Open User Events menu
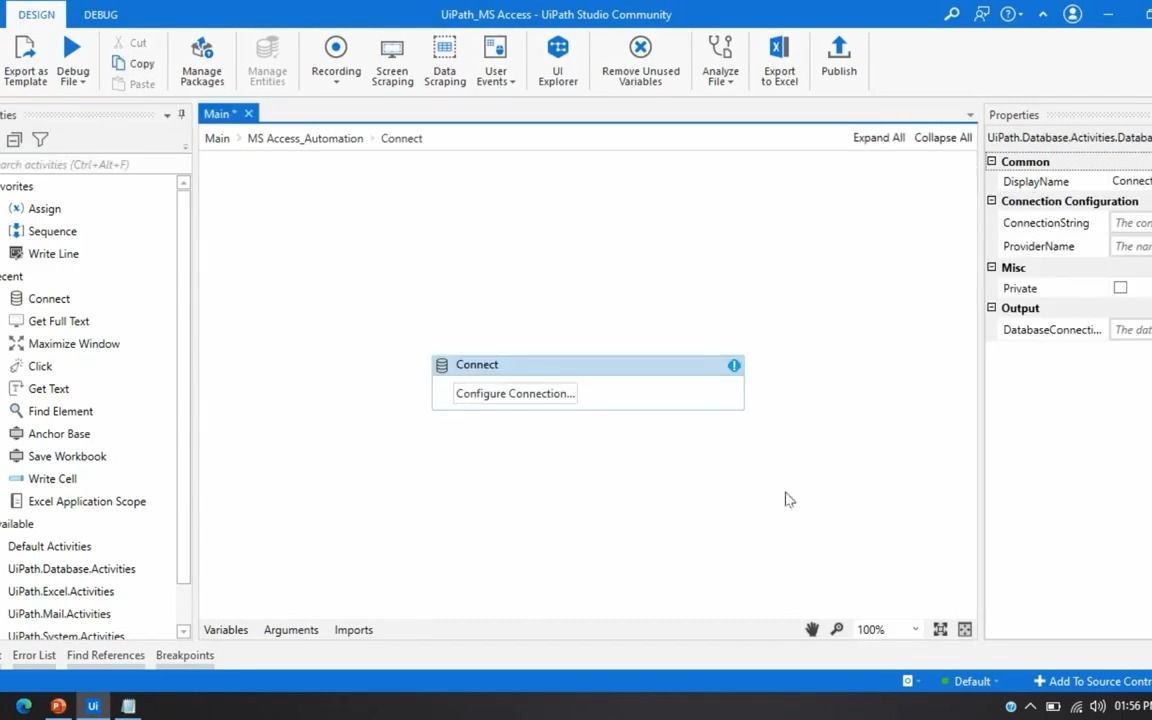The width and height of the screenshot is (1152, 720). click(496, 60)
